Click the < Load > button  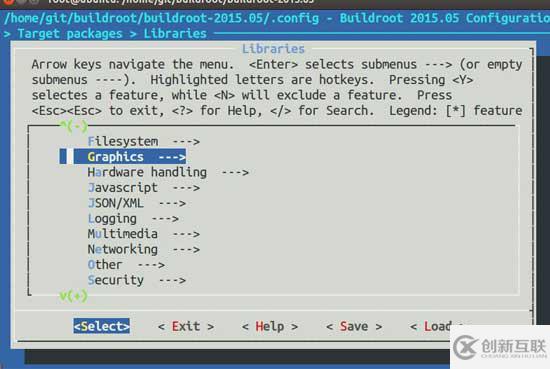tap(437, 327)
